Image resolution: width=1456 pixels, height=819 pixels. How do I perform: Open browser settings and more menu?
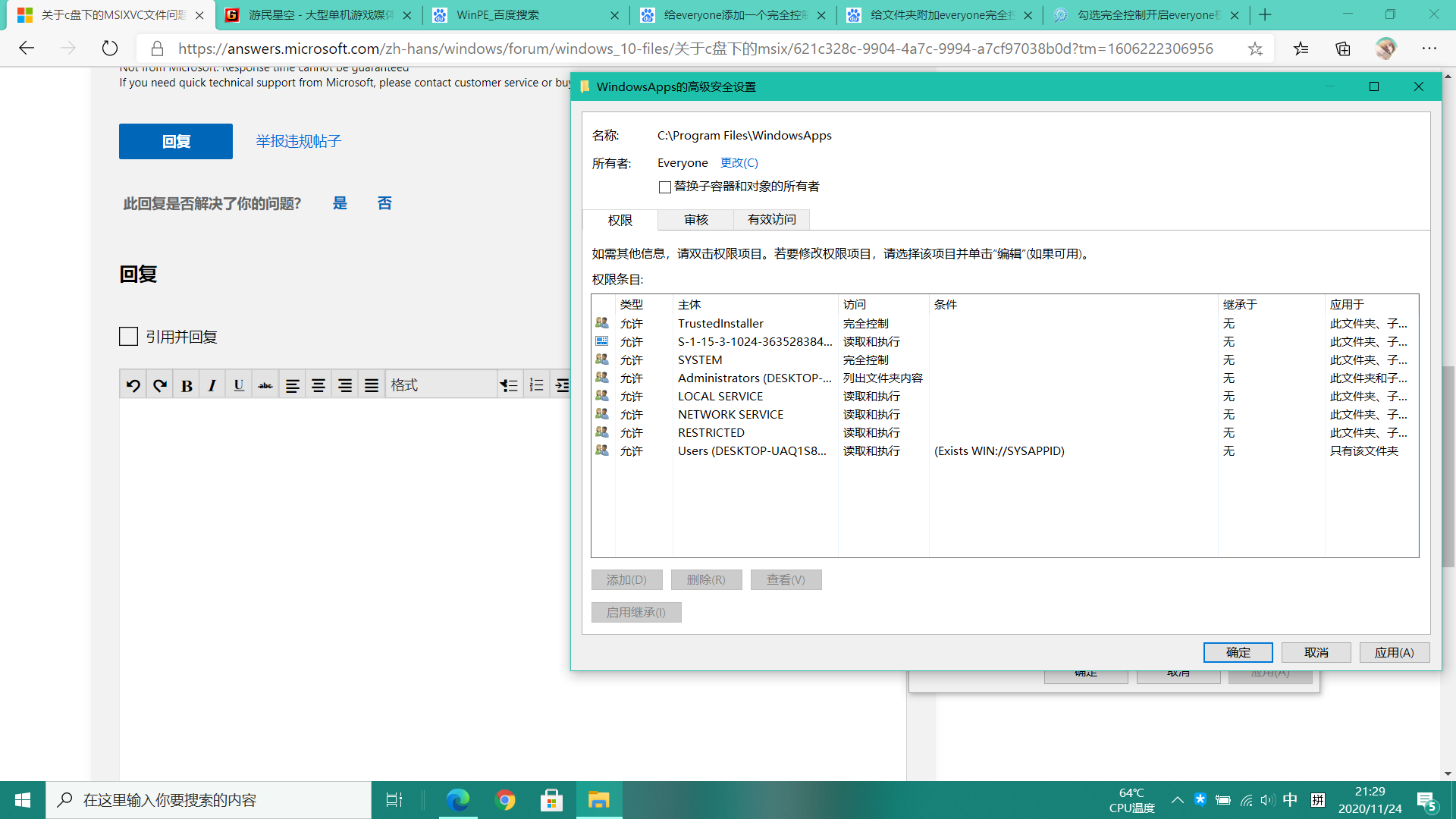point(1429,49)
